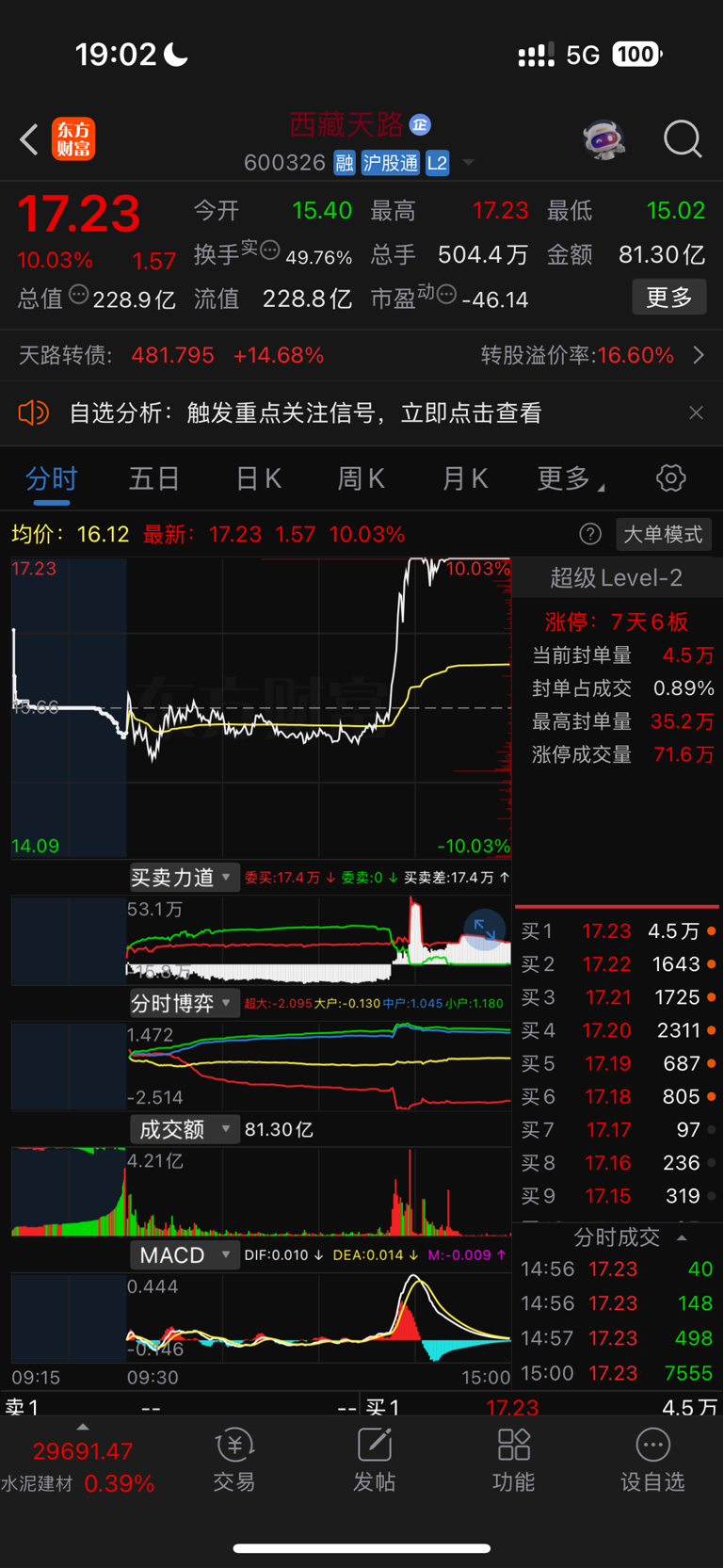
Task: Tap the intraday price chart
Action: (x=261, y=707)
